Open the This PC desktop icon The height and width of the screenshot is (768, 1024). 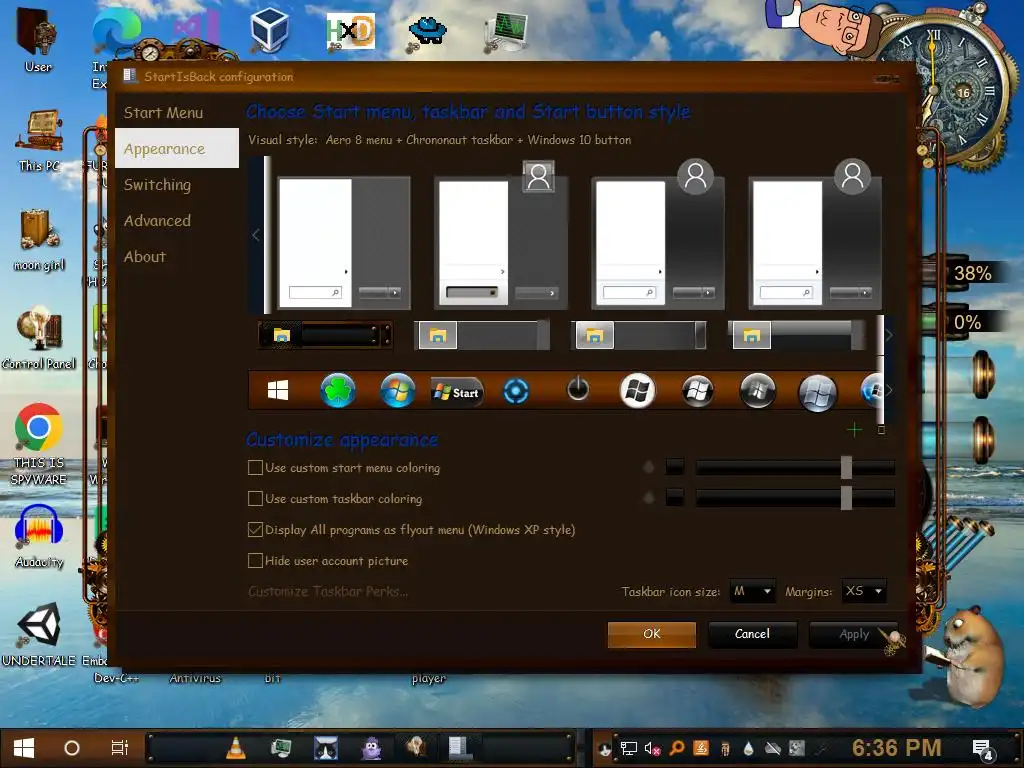40,141
